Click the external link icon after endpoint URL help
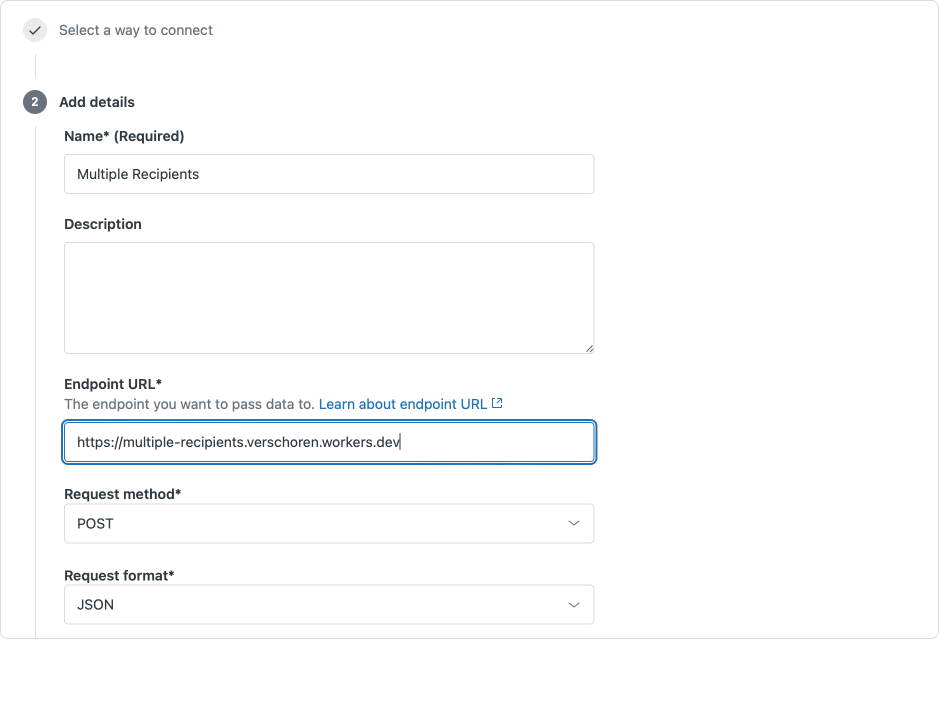Viewport: 939px width, 719px height. (x=497, y=404)
